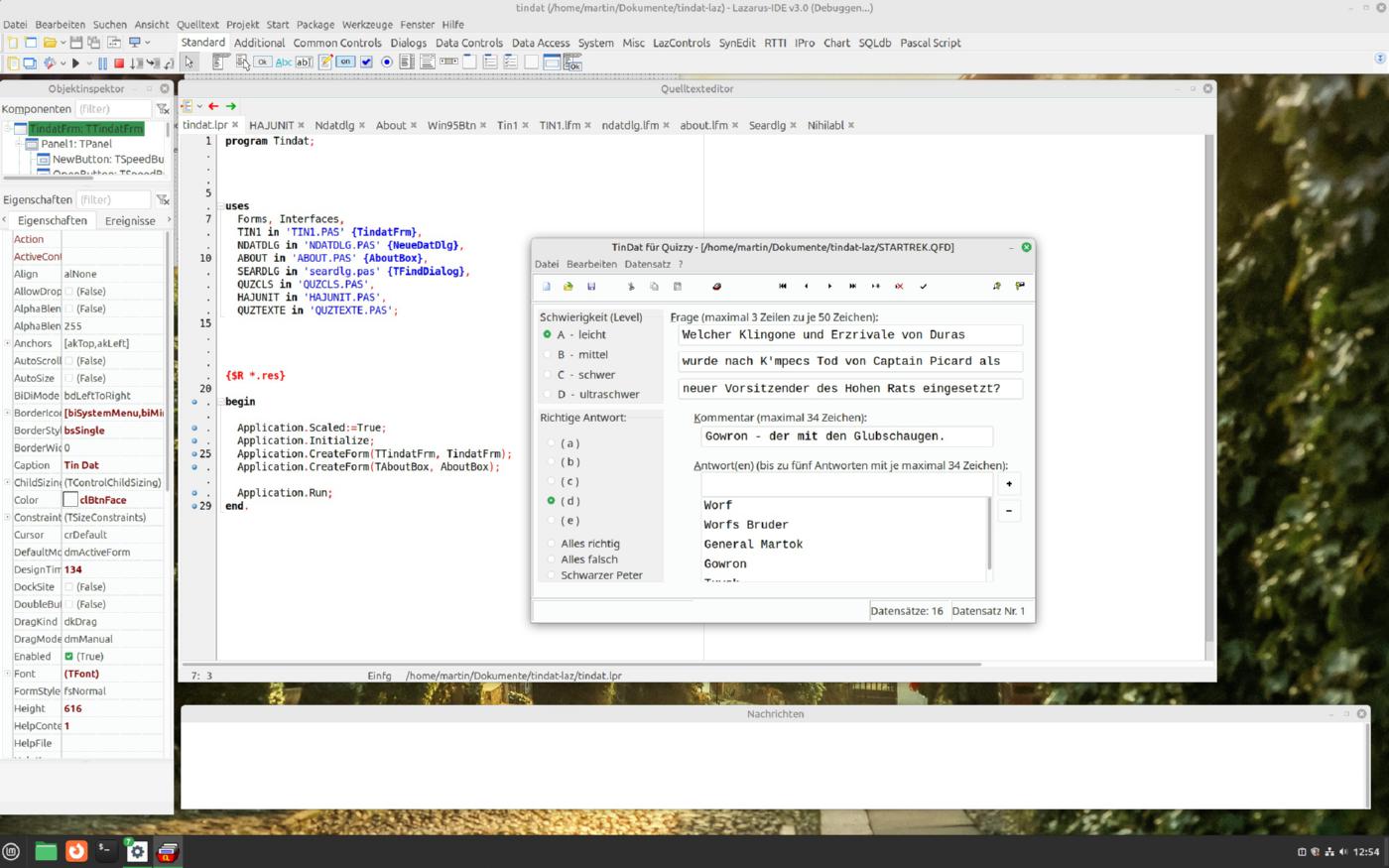1389x868 pixels.
Task: Click the checkmark confirm icon in TinDat toolbar
Action: click(x=923, y=286)
